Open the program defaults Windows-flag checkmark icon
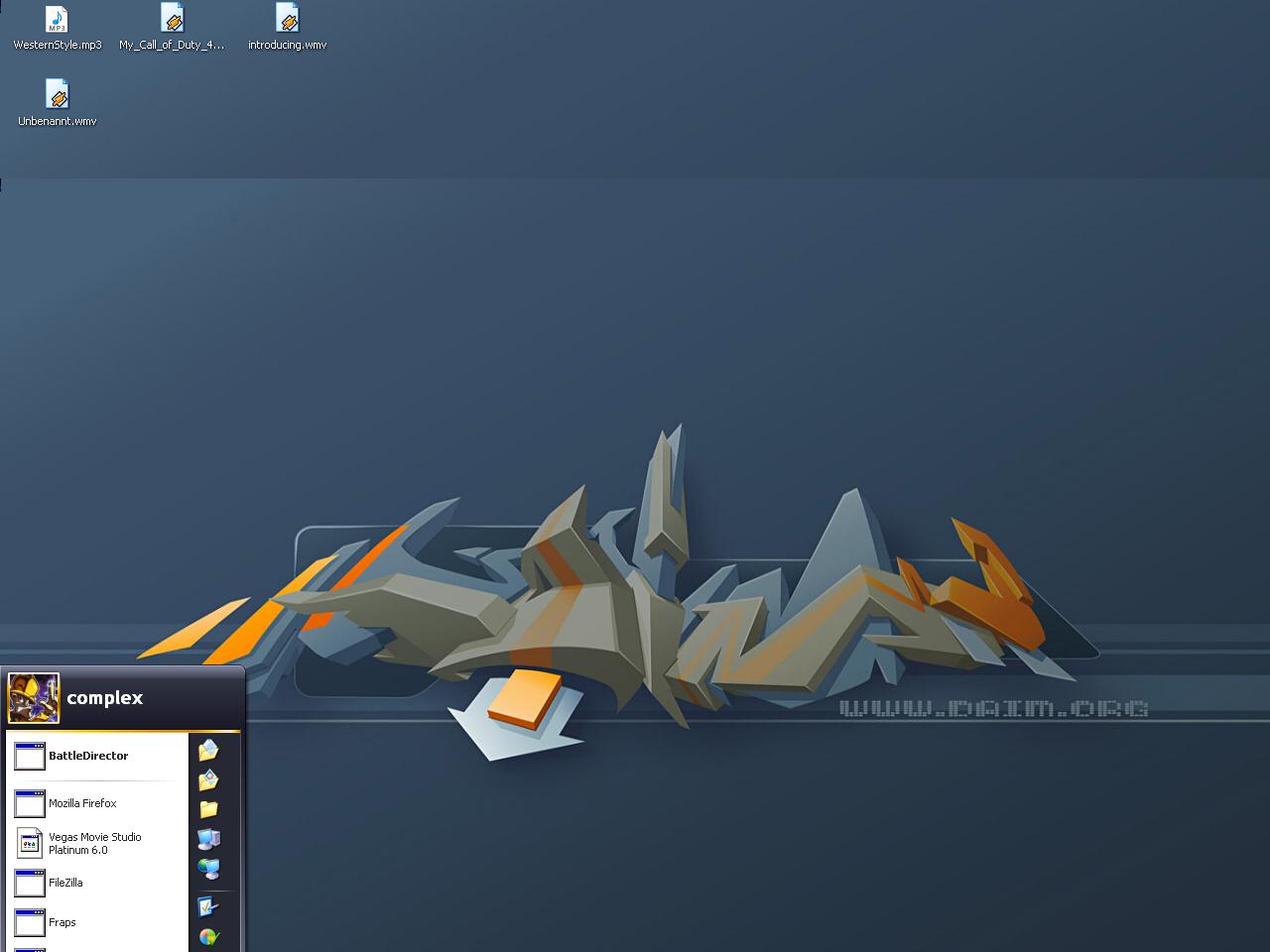1270x952 pixels. pos(208,936)
